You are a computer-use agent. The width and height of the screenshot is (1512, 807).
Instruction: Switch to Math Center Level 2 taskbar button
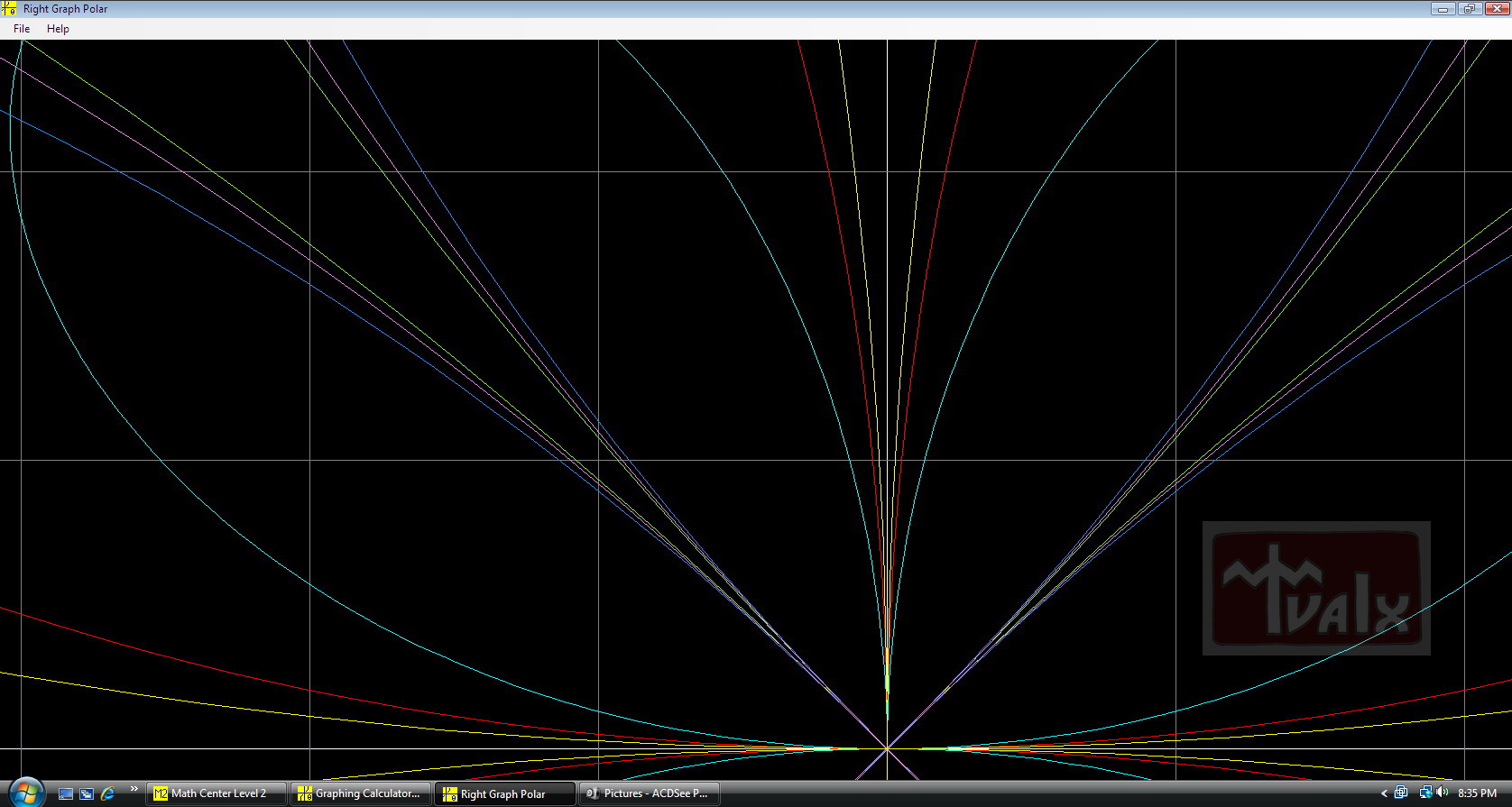(217, 793)
